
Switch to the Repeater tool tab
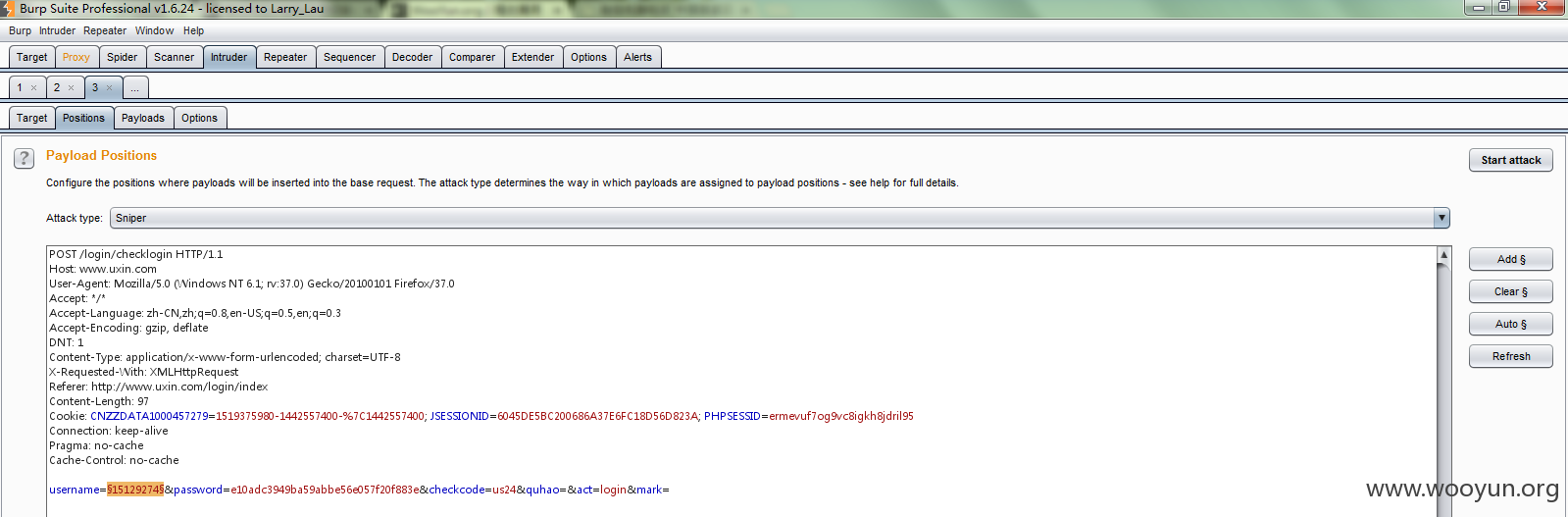[285, 57]
